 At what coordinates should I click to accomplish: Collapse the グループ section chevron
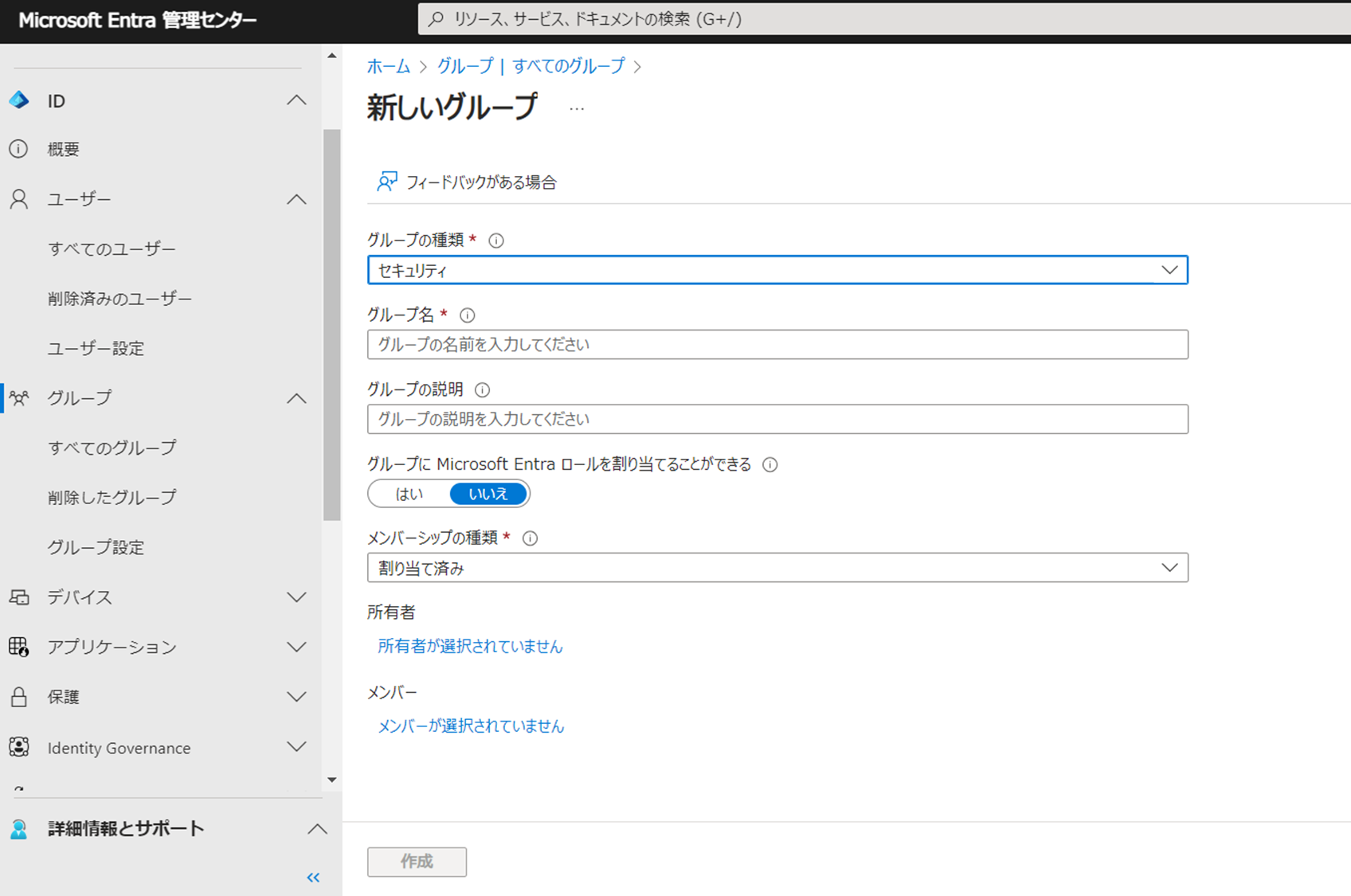point(296,398)
